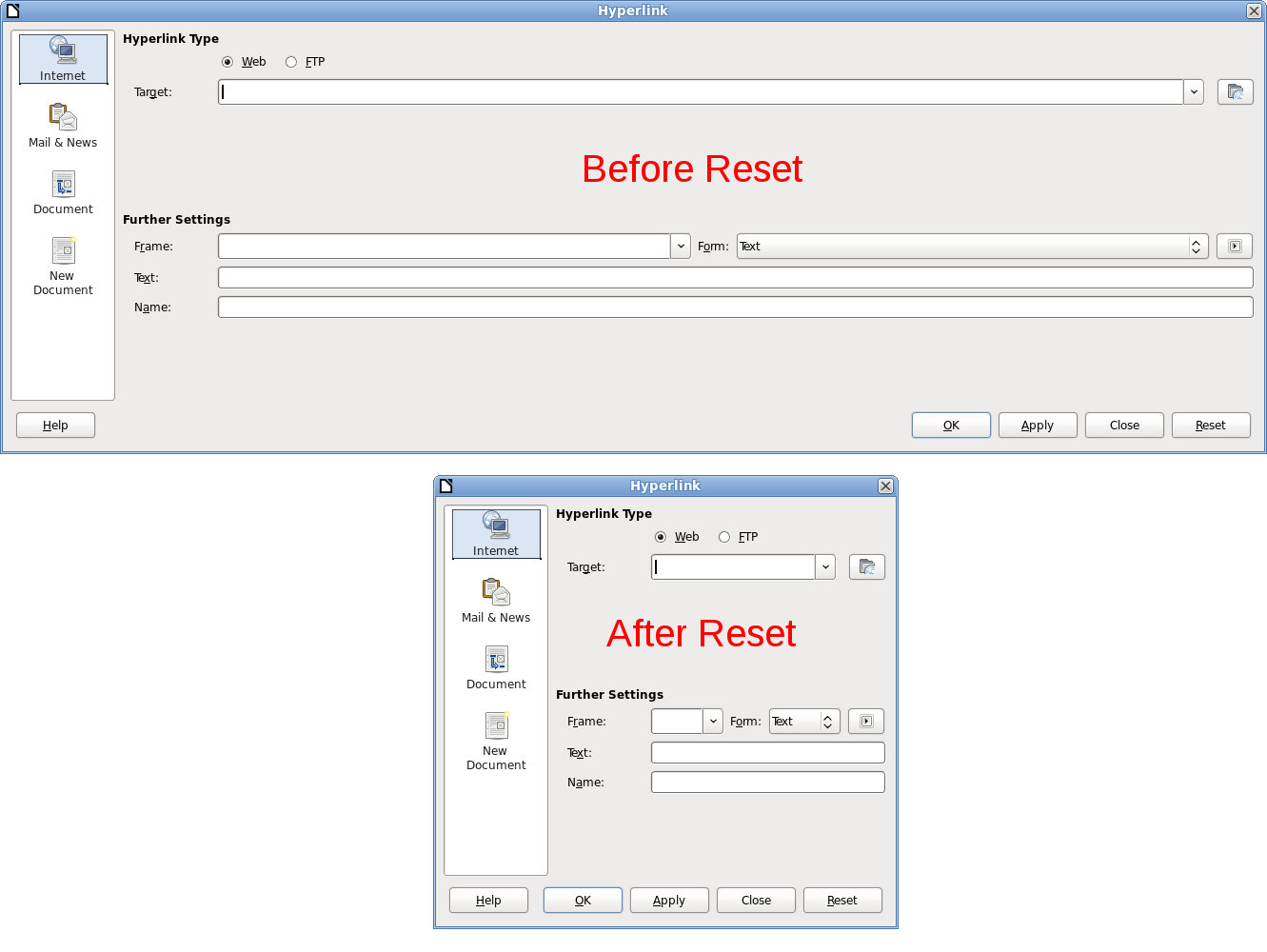Select the FTP radio button in the wide dialog
Viewport: 1267px width, 952px height.
pos(291,62)
